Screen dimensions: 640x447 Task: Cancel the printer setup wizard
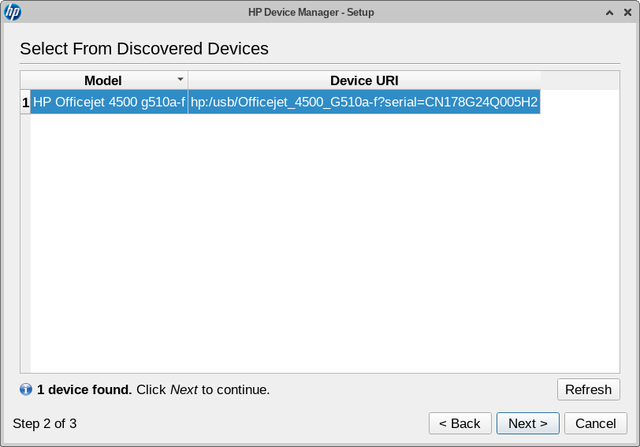tap(596, 423)
